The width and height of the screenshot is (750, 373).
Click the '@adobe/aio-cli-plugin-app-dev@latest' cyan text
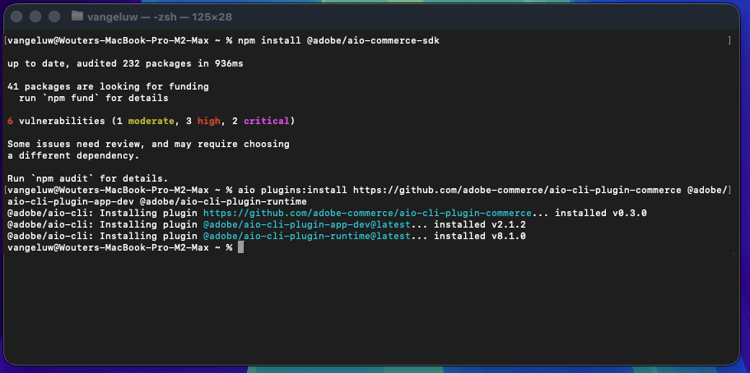[x=307, y=224]
